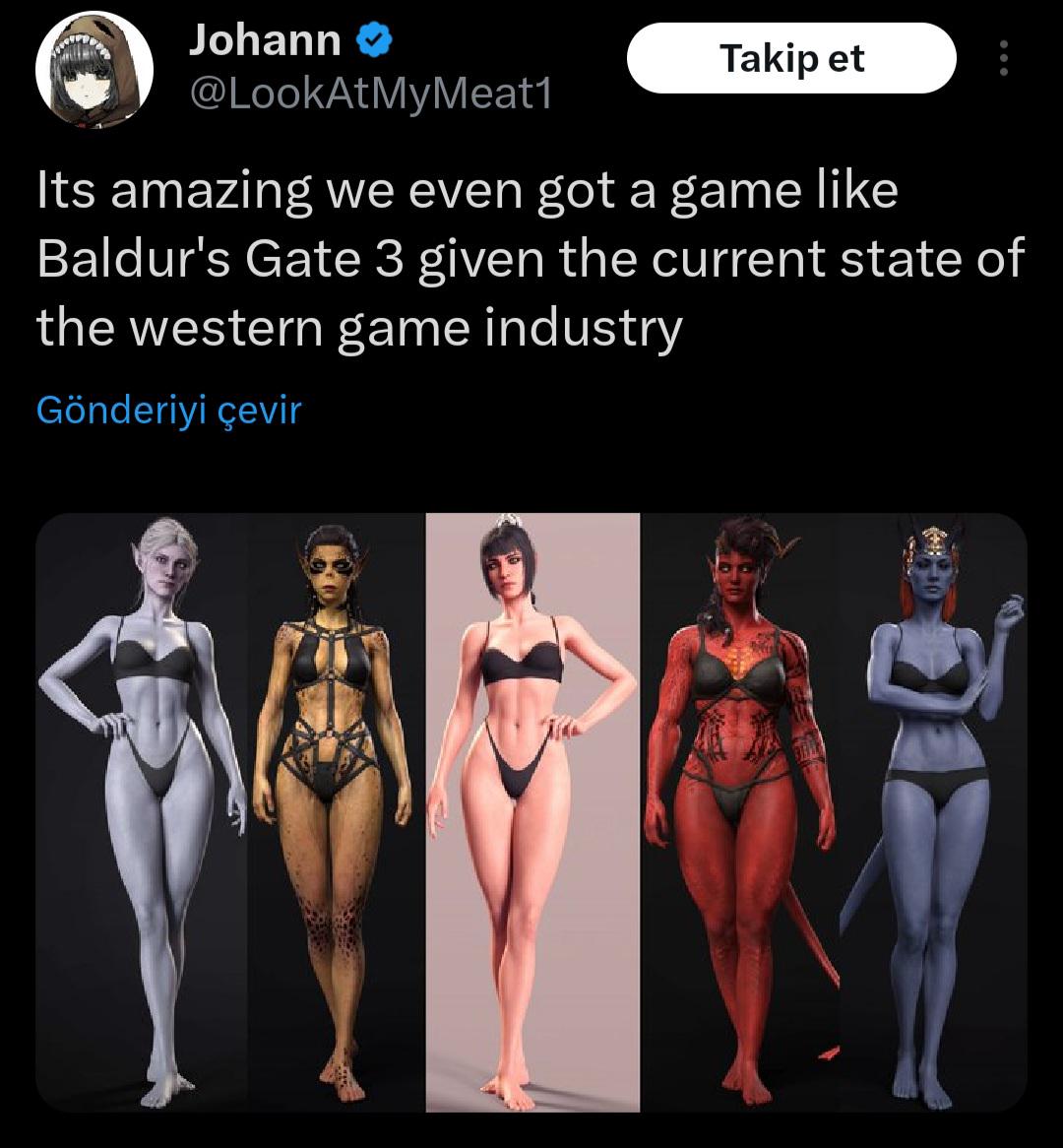Click the display name Johann
Image resolution: width=1063 pixels, height=1148 pixels.
(x=265, y=39)
